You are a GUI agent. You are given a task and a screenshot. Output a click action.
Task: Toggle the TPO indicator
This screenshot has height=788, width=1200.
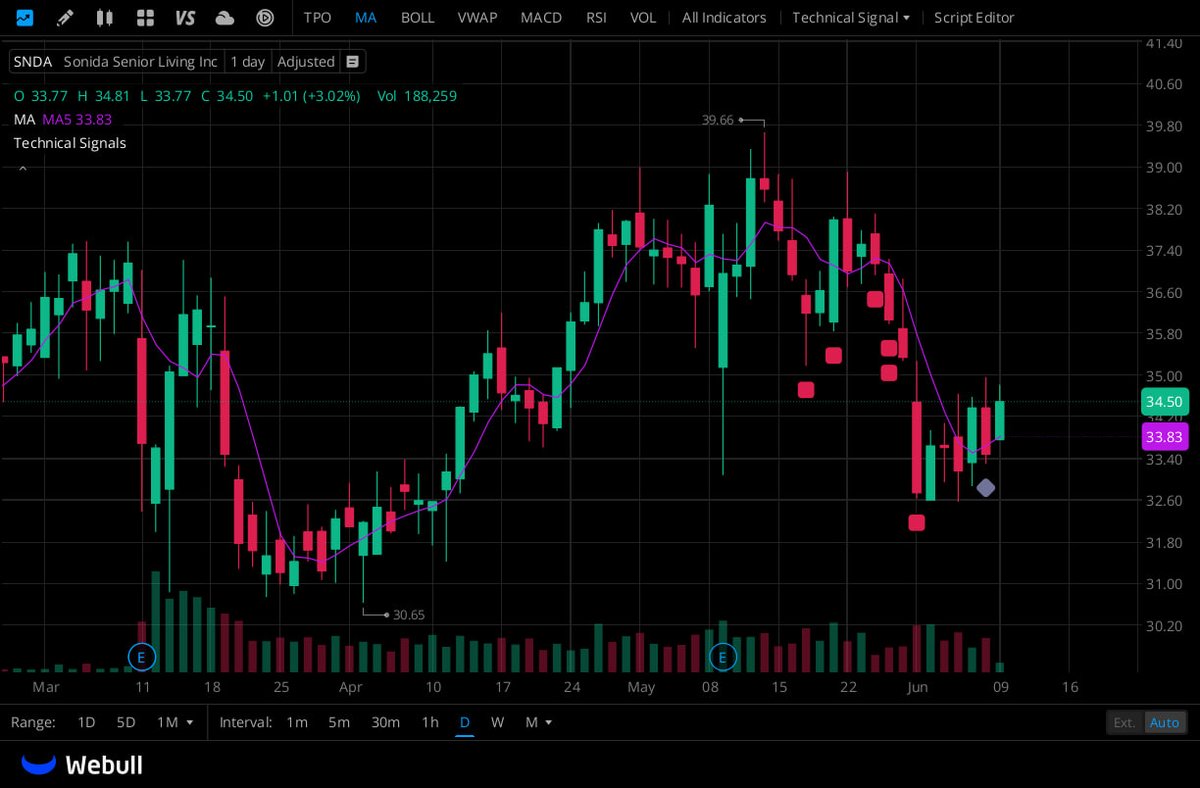point(317,17)
